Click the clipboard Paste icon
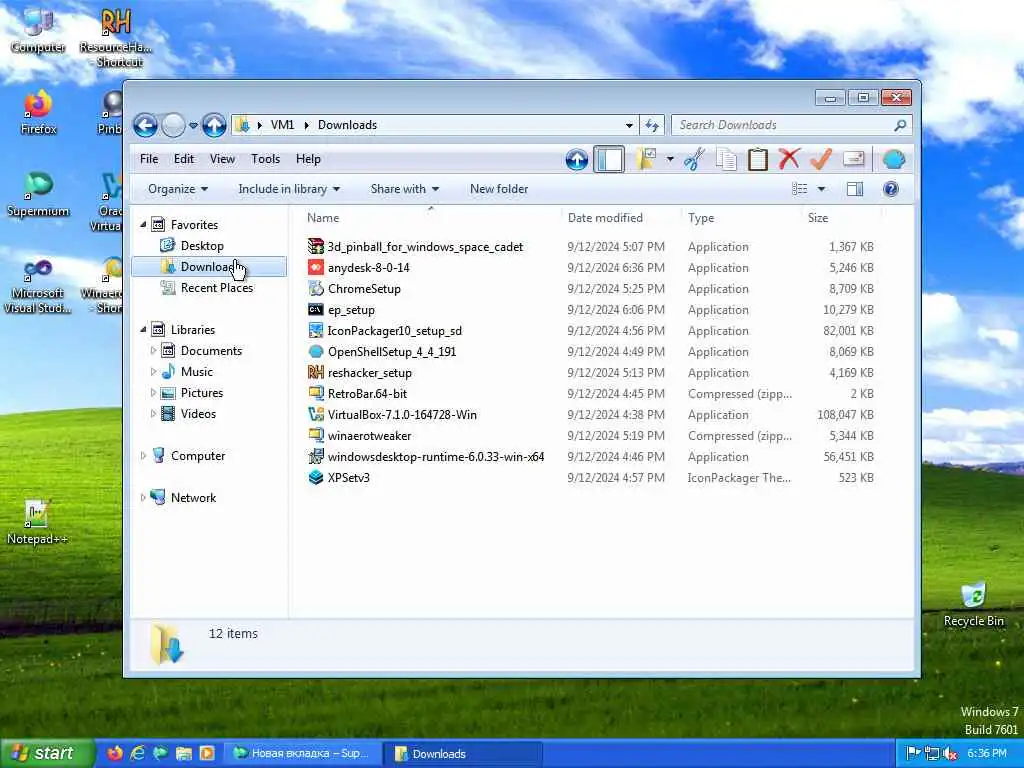Viewport: 1024px width, 768px height. (758, 159)
